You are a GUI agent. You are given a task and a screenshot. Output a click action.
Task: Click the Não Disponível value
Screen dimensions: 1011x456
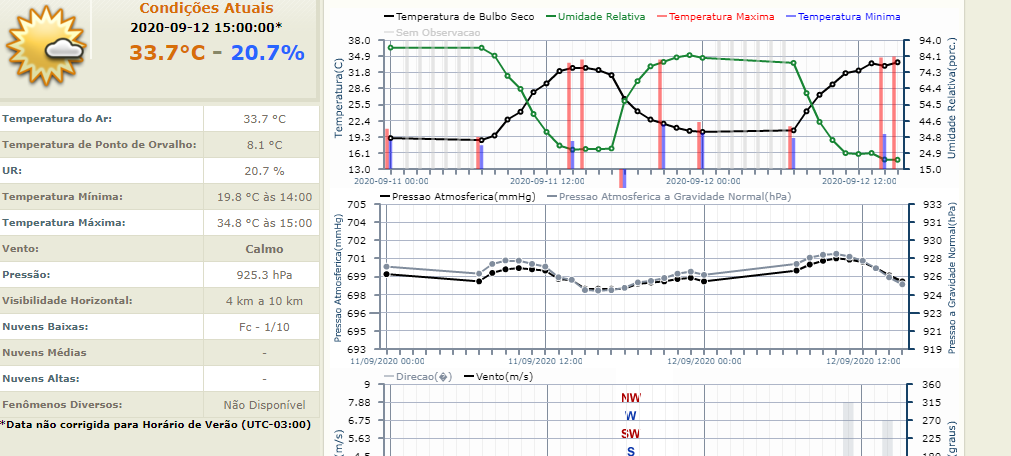pyautogui.click(x=264, y=405)
